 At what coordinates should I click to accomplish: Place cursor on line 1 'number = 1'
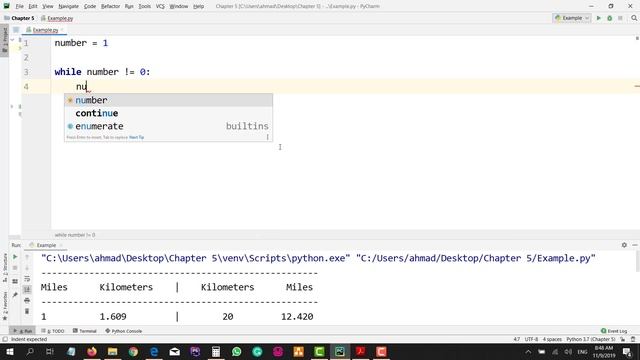click(81, 43)
